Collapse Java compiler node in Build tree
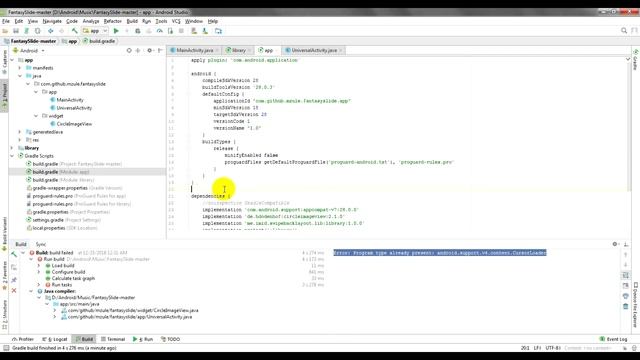The width and height of the screenshot is (640, 360). click(x=31, y=291)
